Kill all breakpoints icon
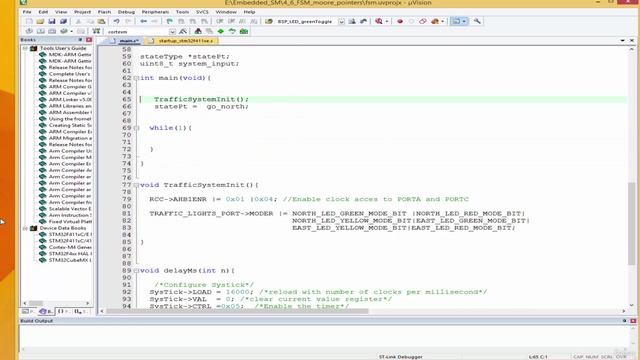The width and height of the screenshot is (640, 360). (x=435, y=21)
